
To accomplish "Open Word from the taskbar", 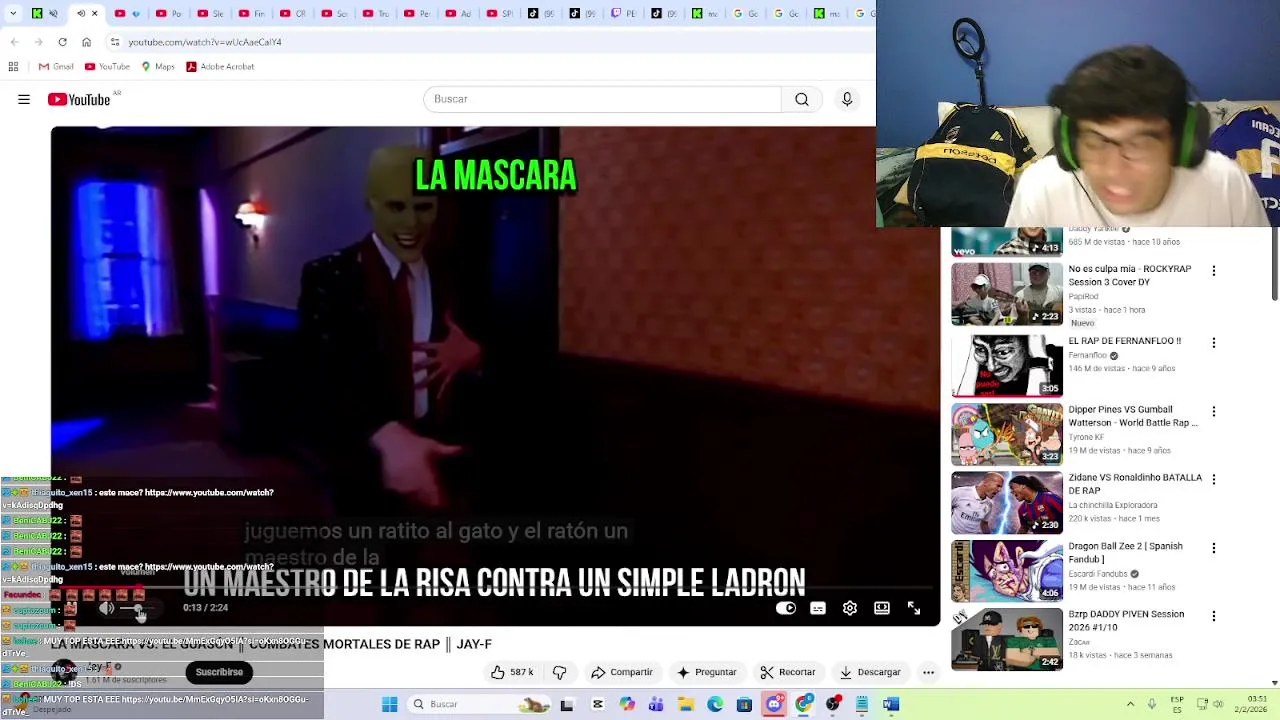I will 890,704.
